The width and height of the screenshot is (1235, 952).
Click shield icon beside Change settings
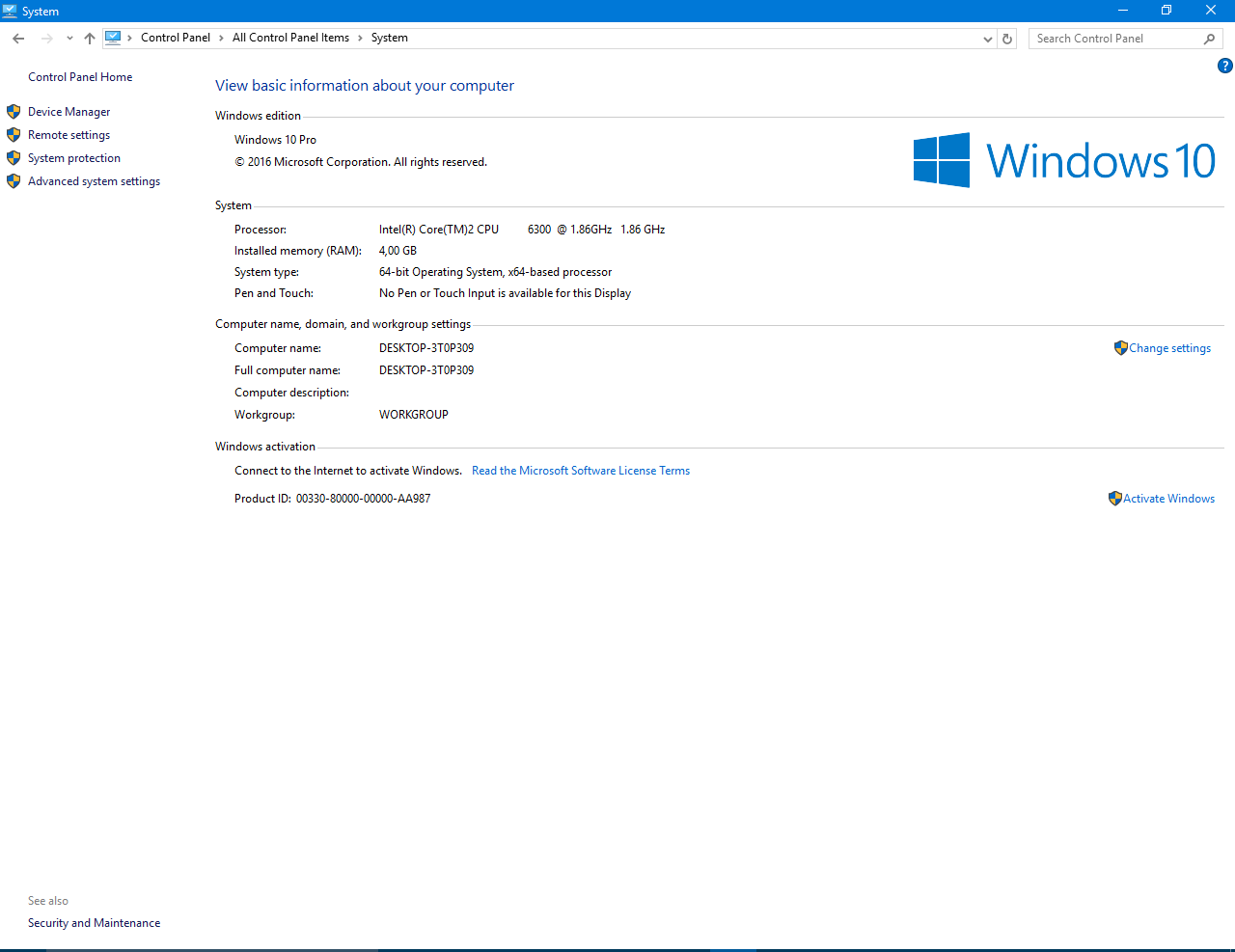pos(1120,348)
